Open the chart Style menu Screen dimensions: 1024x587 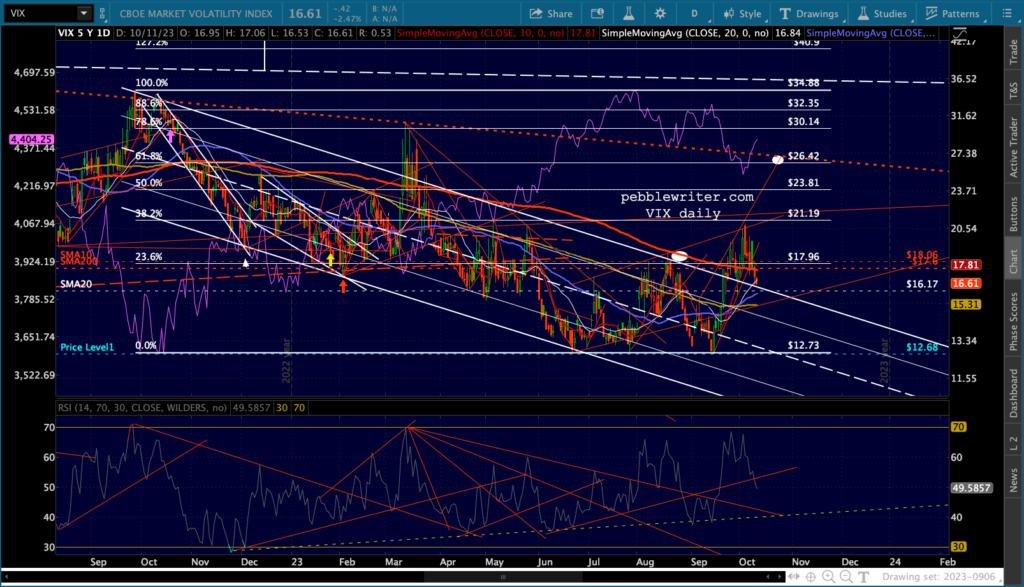[742, 14]
